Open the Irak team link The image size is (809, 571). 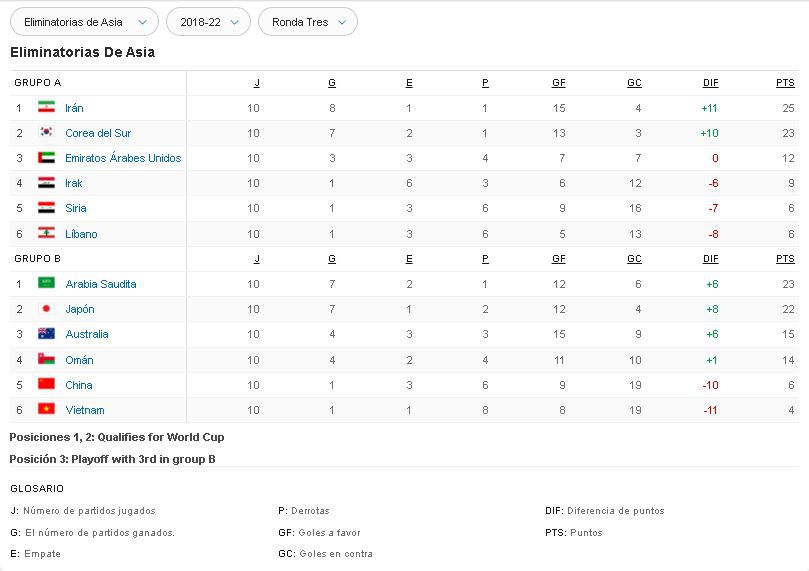point(74,183)
